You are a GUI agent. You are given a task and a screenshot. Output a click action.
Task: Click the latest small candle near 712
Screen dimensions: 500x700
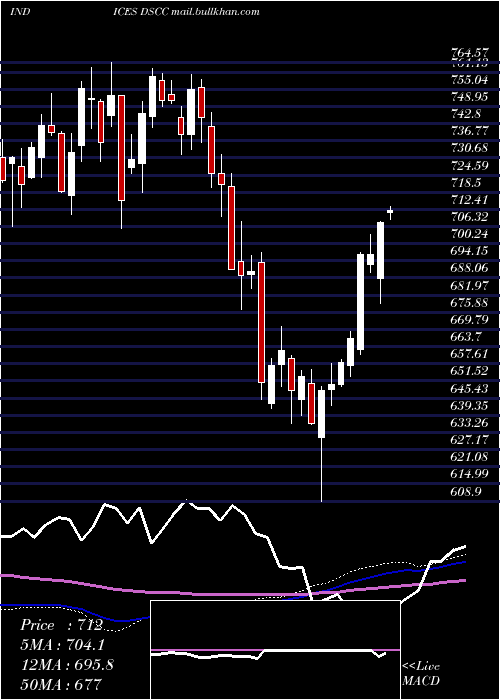390,212
